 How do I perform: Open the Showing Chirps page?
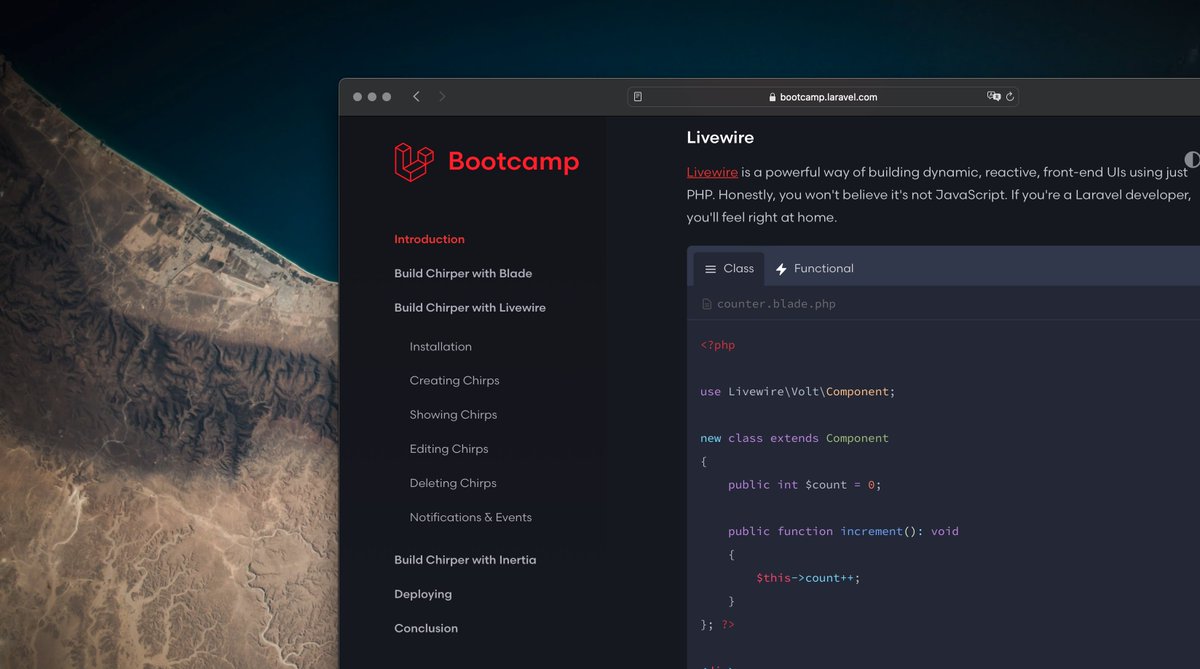(453, 414)
